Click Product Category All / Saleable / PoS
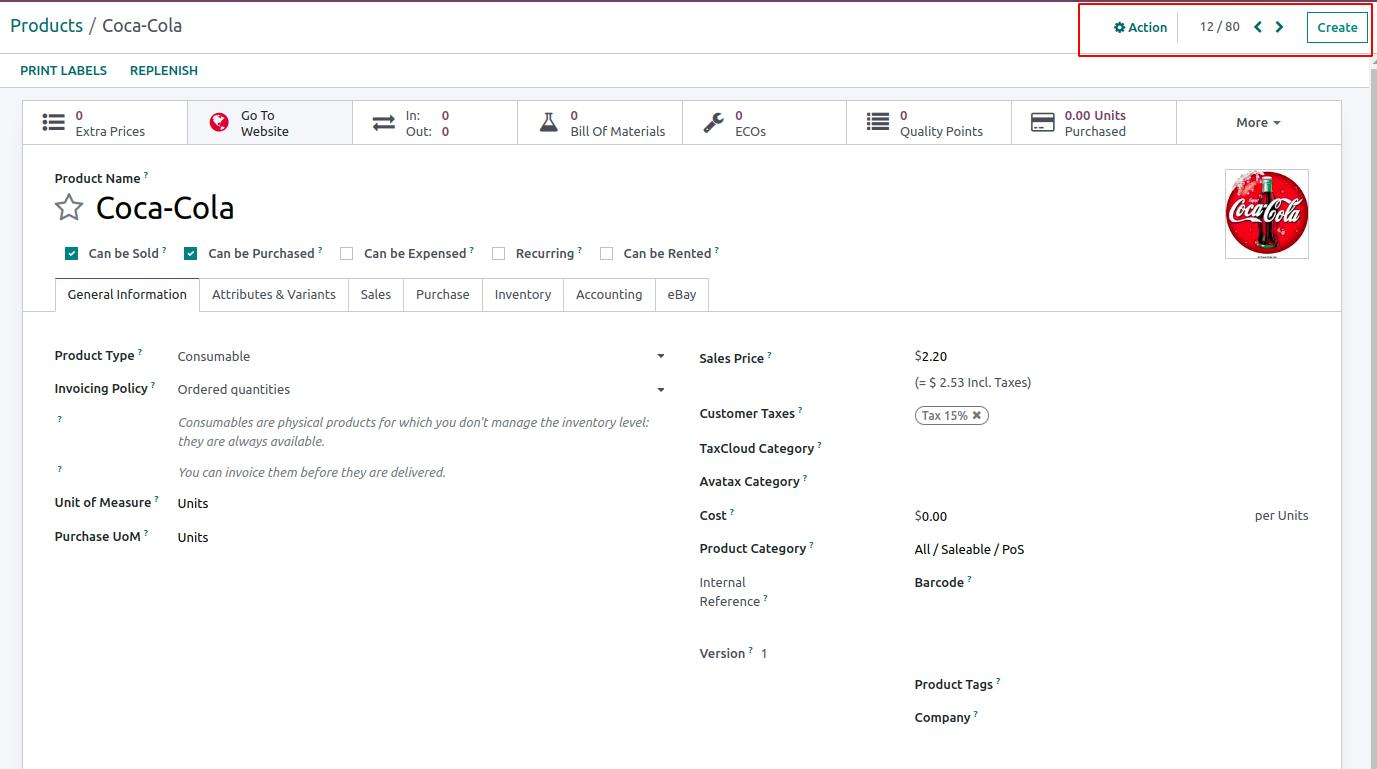1377x769 pixels. click(x=969, y=549)
